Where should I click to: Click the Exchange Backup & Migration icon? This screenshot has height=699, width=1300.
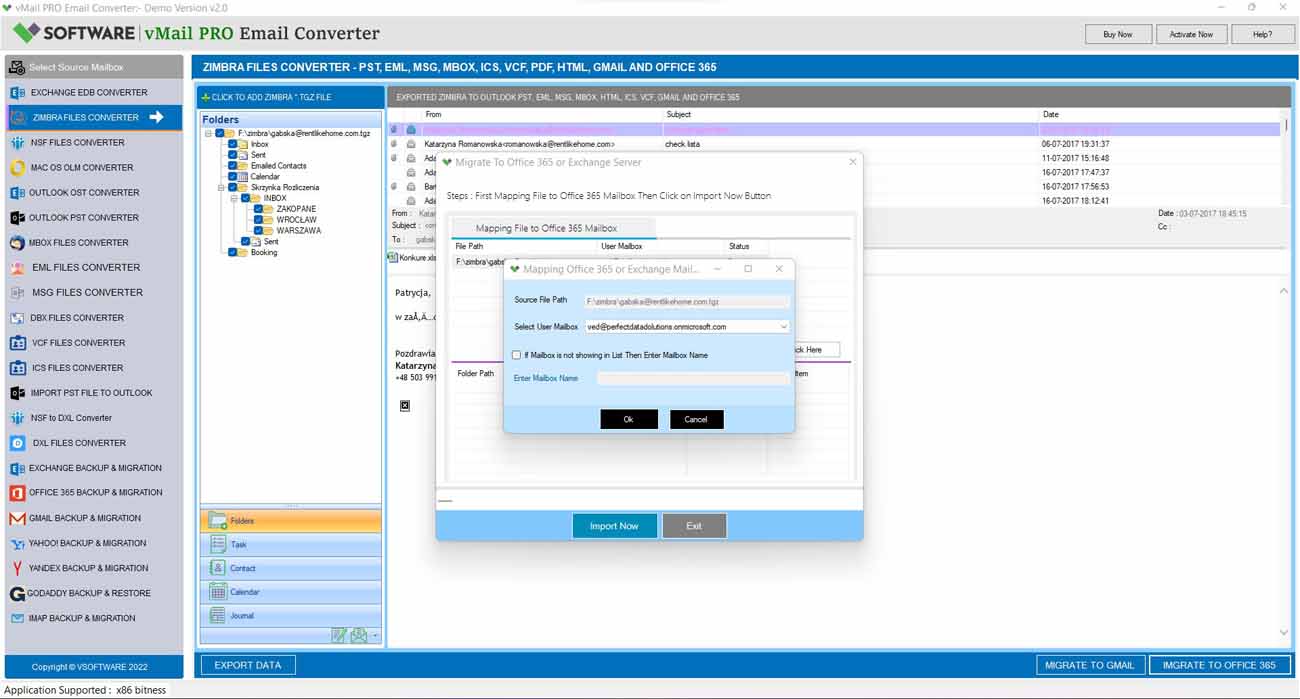click(17, 468)
